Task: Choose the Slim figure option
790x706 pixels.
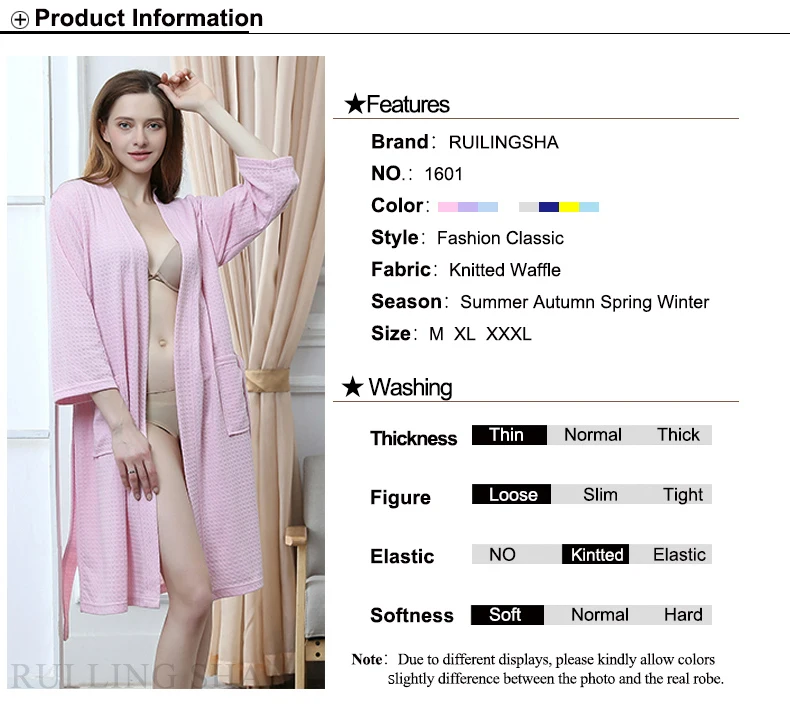Action: point(600,494)
